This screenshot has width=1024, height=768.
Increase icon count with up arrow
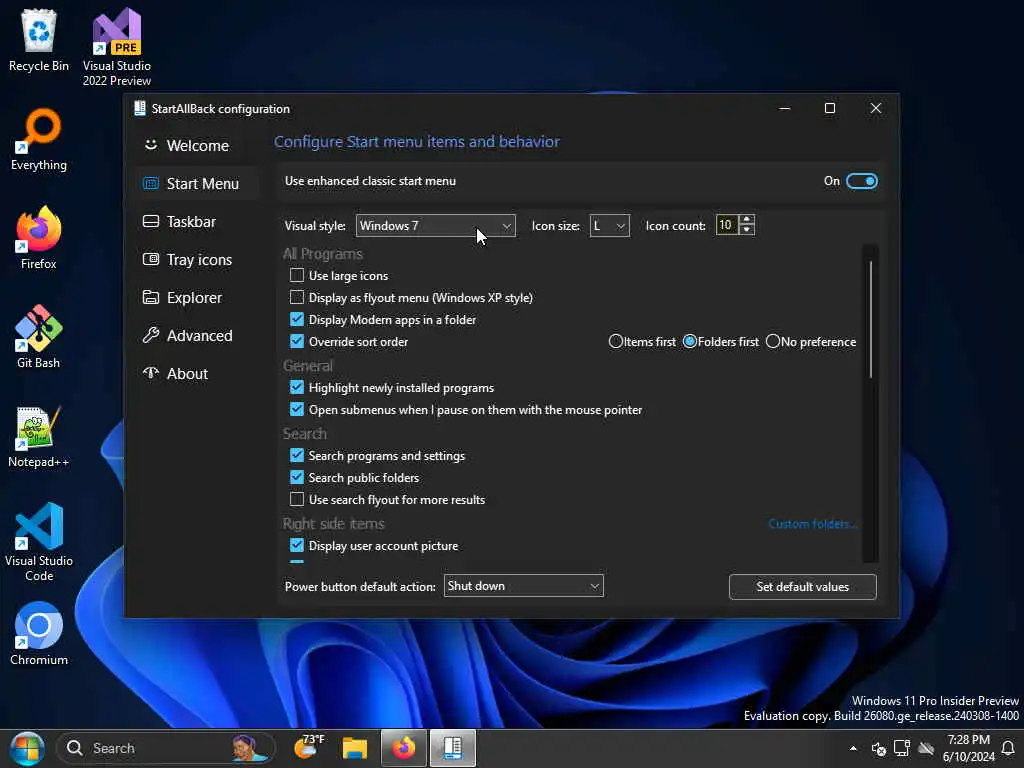tap(747, 219)
